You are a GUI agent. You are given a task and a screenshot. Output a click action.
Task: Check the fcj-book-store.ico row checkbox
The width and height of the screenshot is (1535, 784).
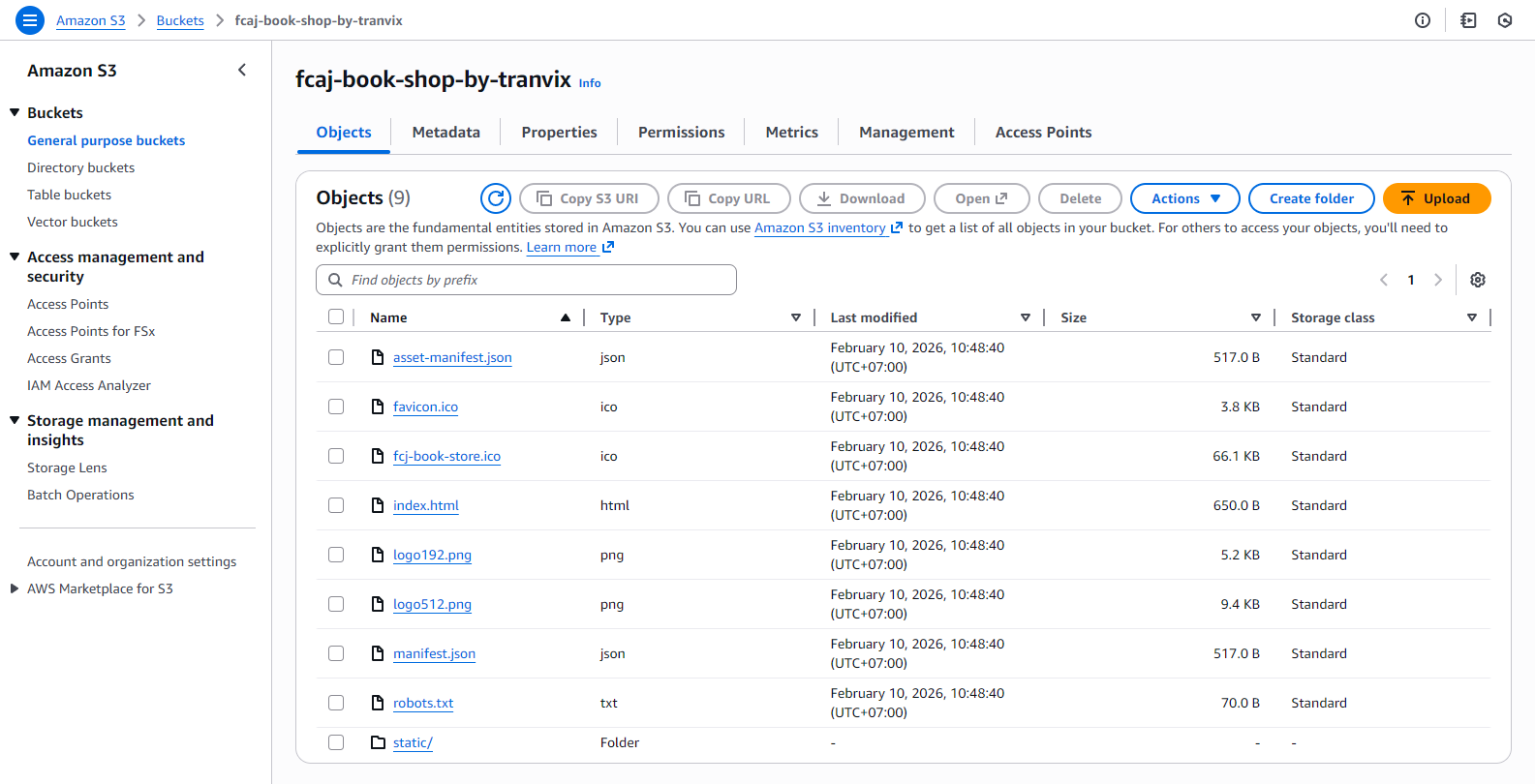coord(336,456)
